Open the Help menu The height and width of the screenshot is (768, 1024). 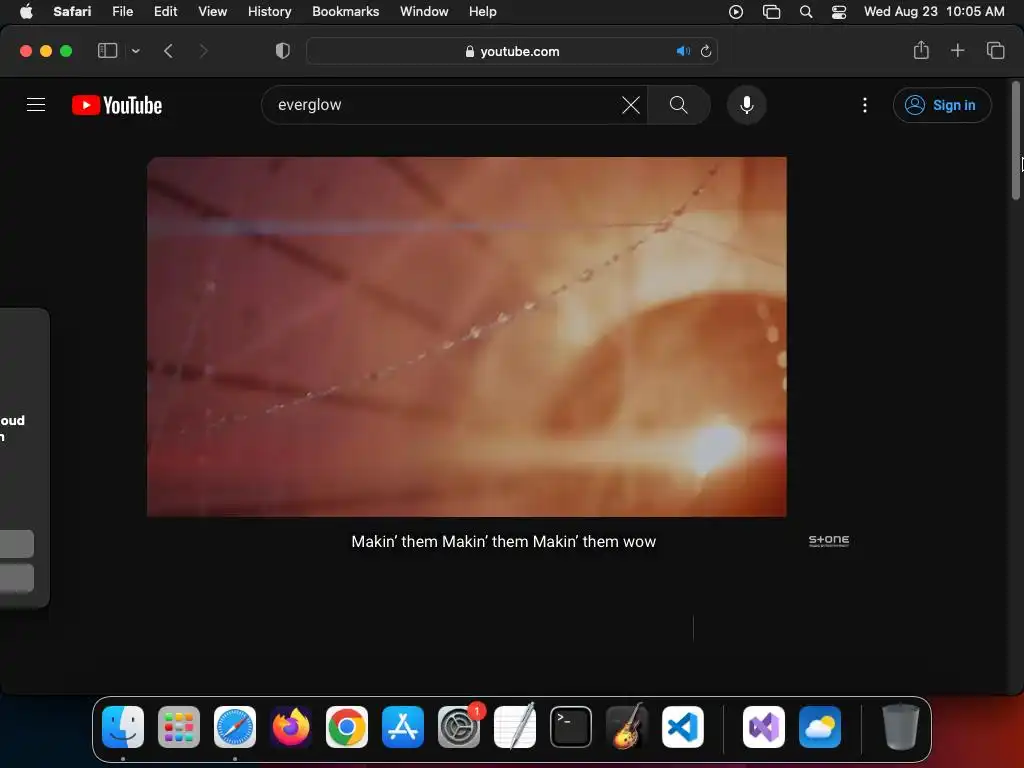[x=483, y=11]
